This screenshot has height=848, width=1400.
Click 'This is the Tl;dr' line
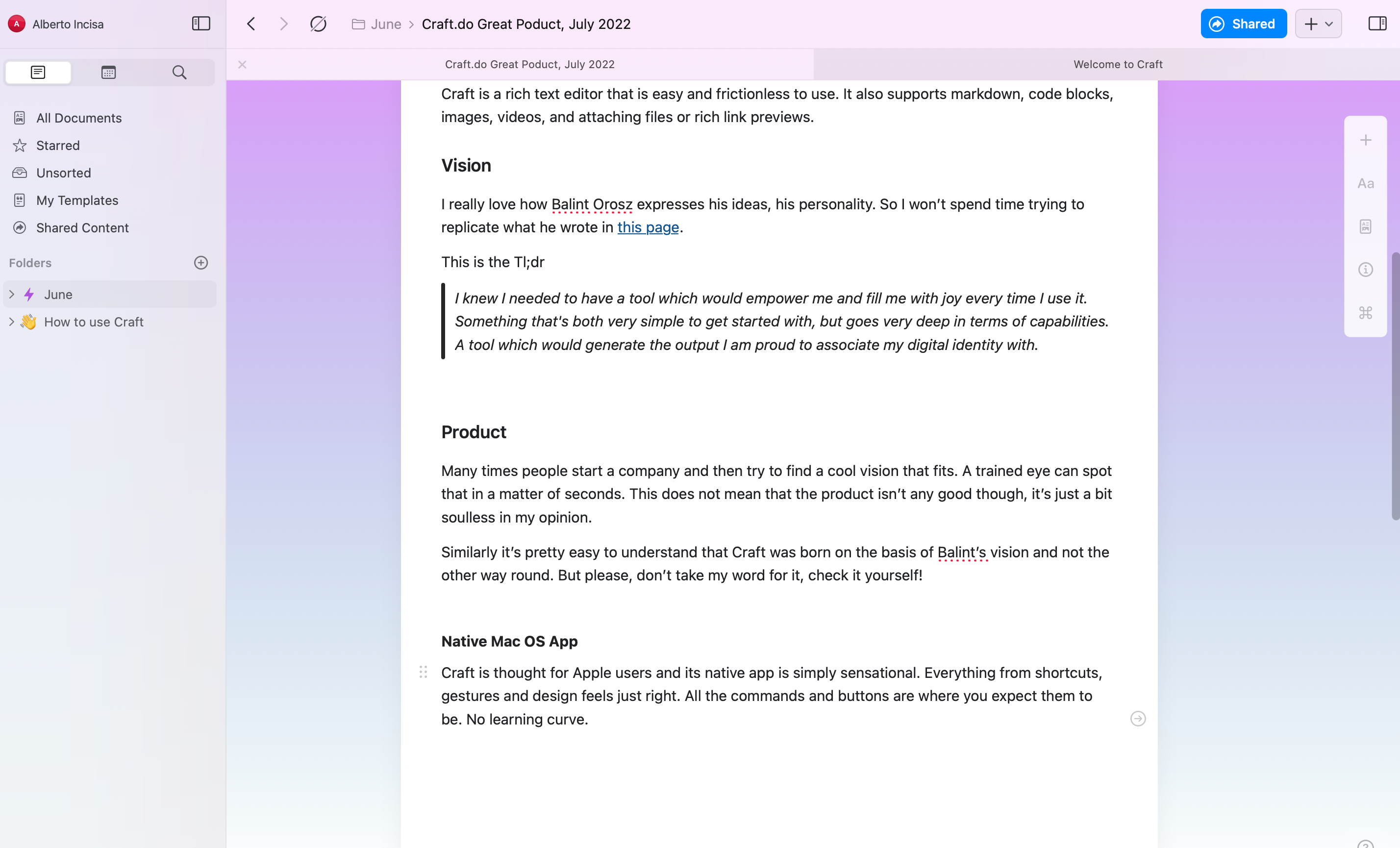(493, 262)
